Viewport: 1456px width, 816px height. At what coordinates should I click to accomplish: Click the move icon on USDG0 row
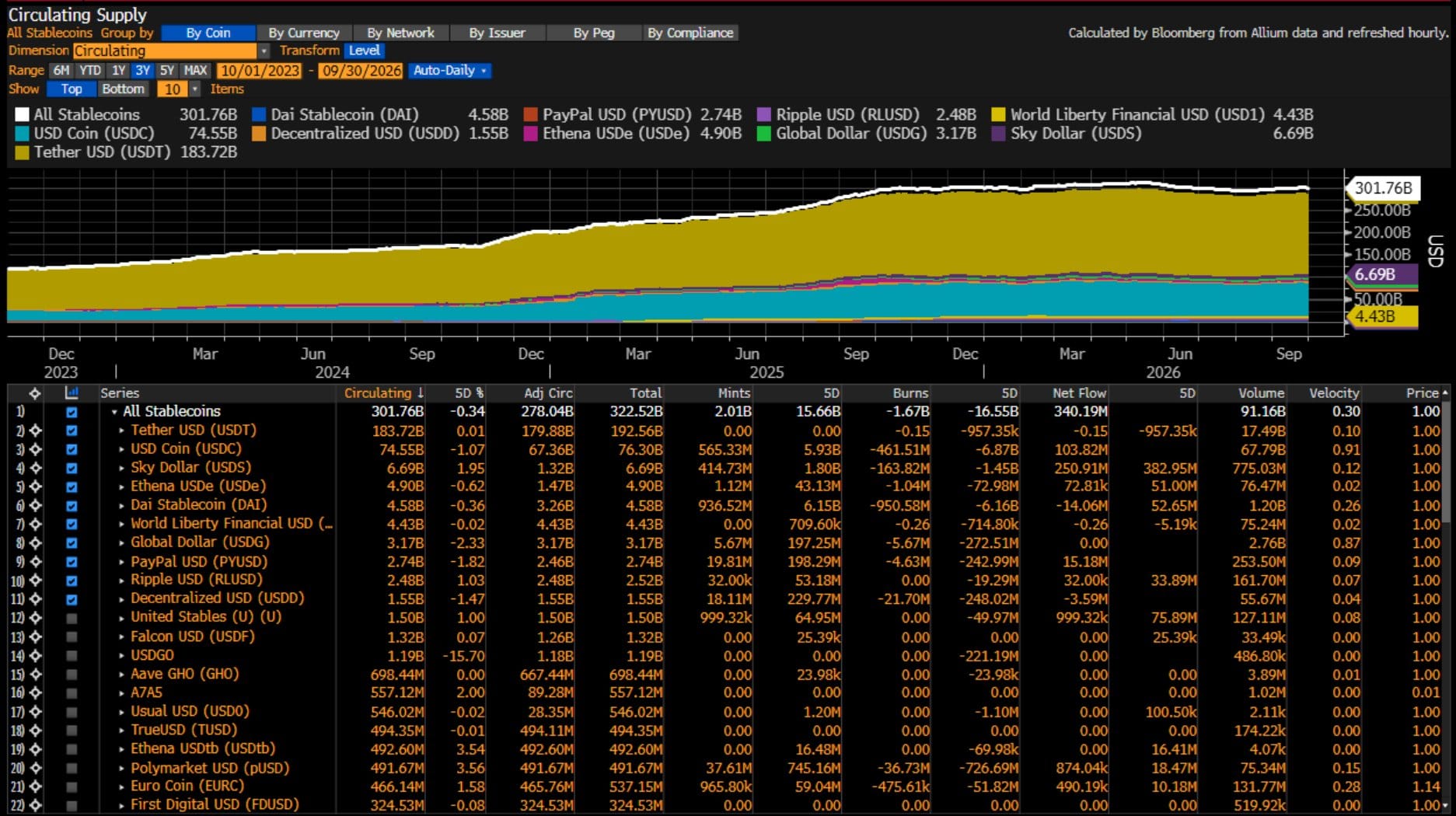[x=36, y=655]
